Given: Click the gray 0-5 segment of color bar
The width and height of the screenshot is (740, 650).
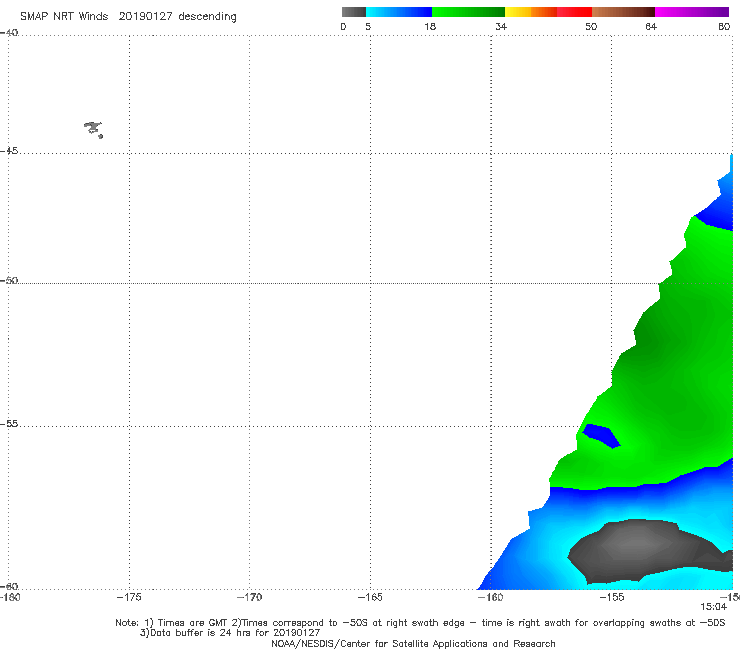Looking at the screenshot, I should point(354,12).
